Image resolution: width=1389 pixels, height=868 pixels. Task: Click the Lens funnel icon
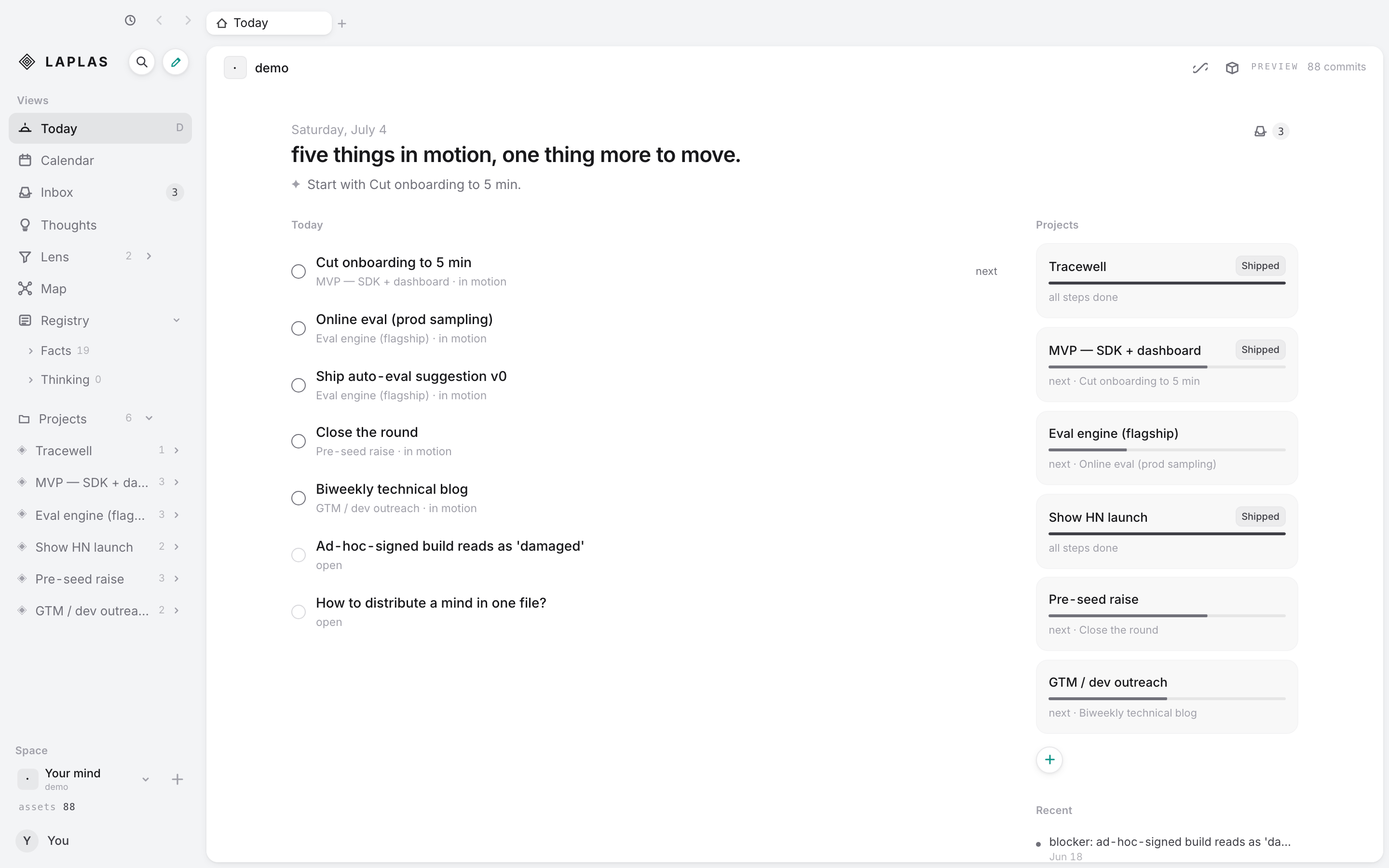[25, 257]
